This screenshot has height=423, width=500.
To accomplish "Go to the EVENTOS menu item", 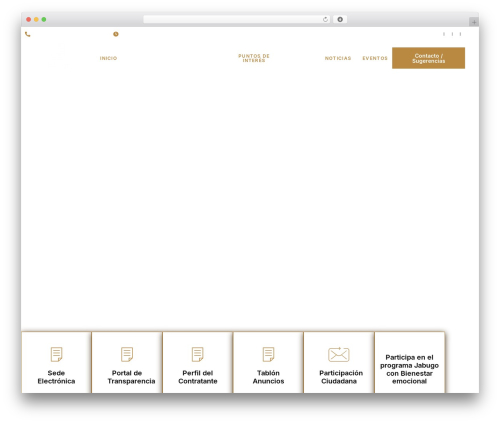I will tap(375, 58).
